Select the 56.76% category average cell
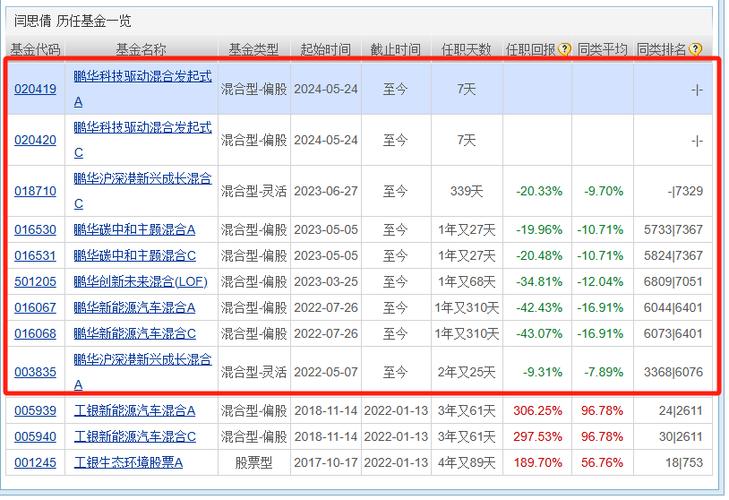Screen dimensions: 729x500 pos(602,463)
